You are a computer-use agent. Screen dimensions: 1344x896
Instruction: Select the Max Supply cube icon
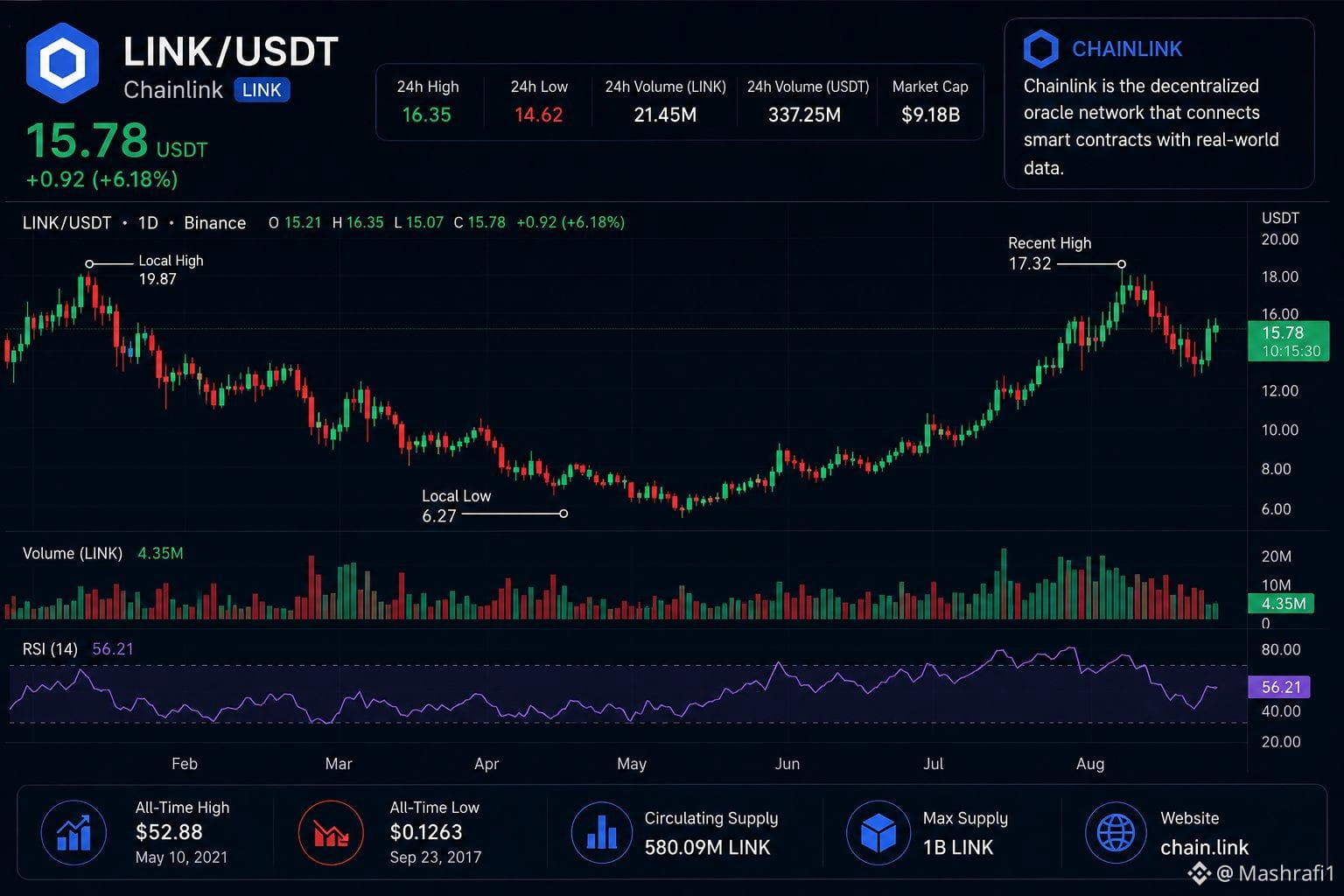878,833
